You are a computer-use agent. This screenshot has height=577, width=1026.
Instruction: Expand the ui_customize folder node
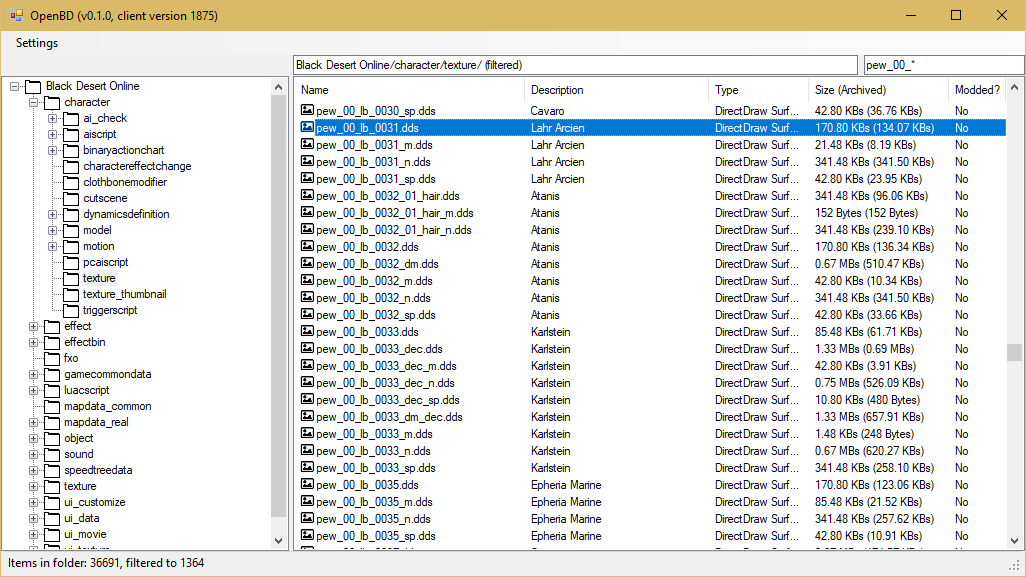(x=34, y=502)
